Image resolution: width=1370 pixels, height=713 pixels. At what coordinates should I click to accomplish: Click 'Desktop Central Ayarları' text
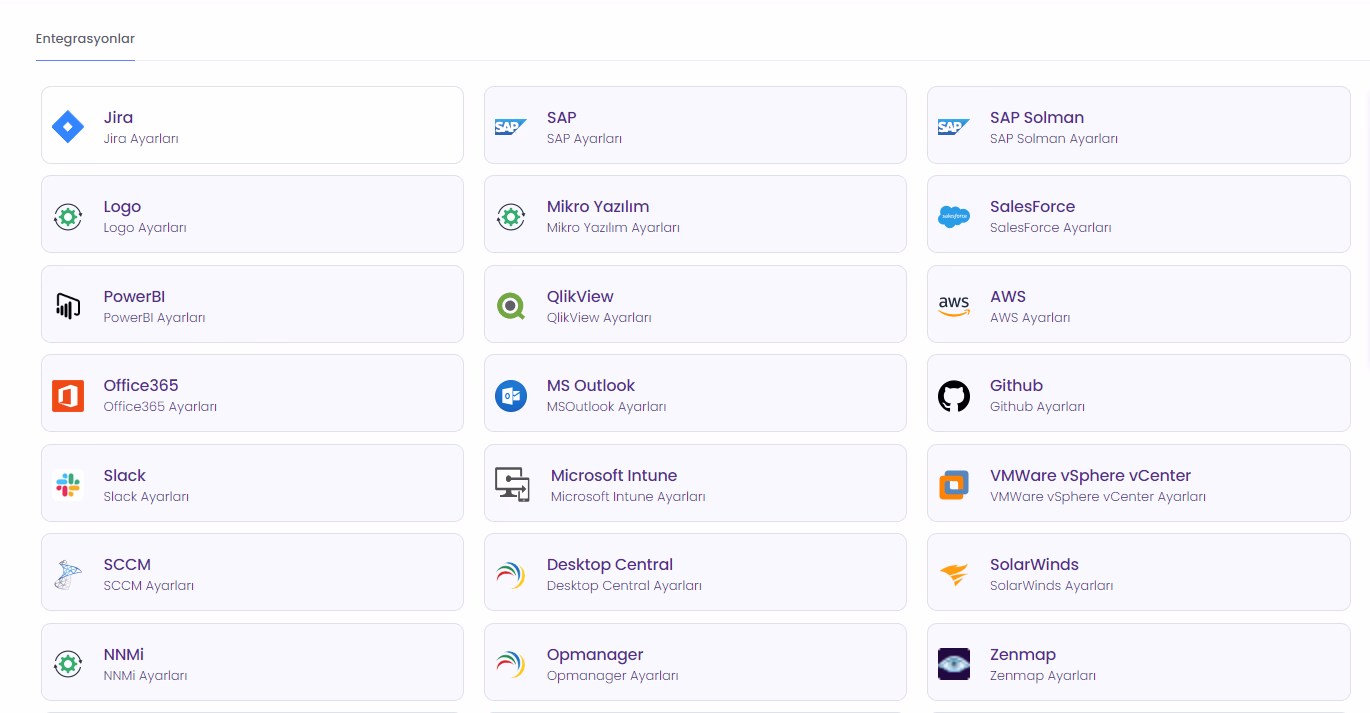point(624,586)
